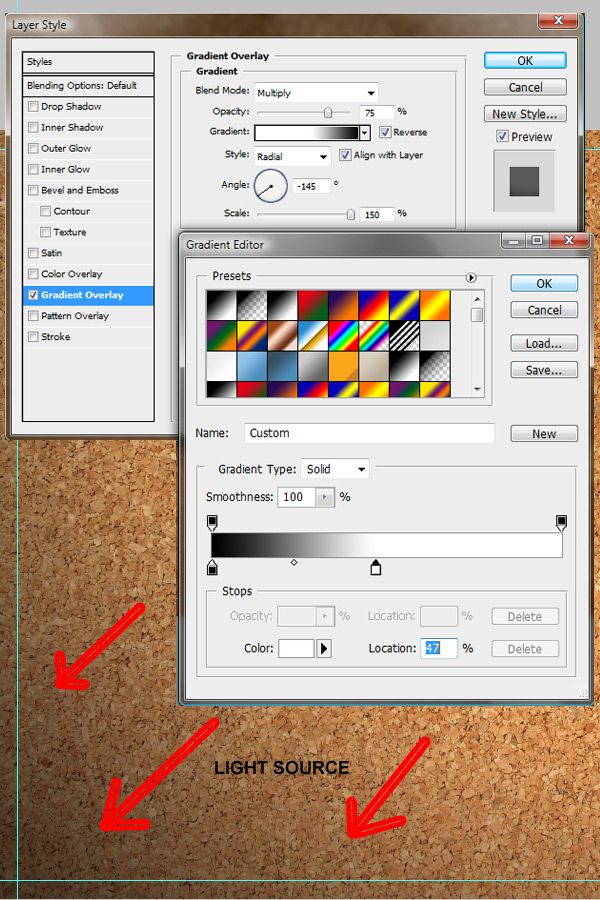This screenshot has width=600, height=900.
Task: Select the transparent rainbow gradient preset
Action: 374,336
